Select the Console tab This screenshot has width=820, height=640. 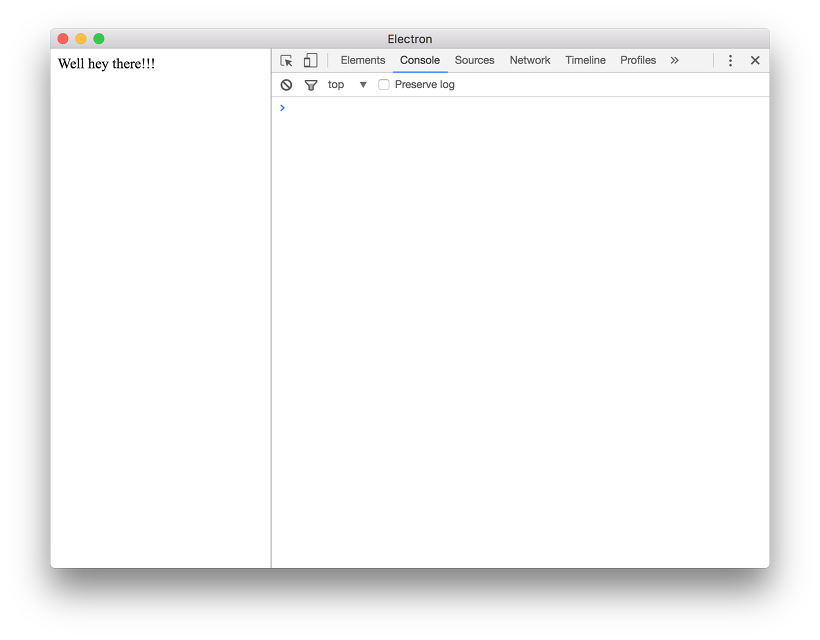pos(420,61)
